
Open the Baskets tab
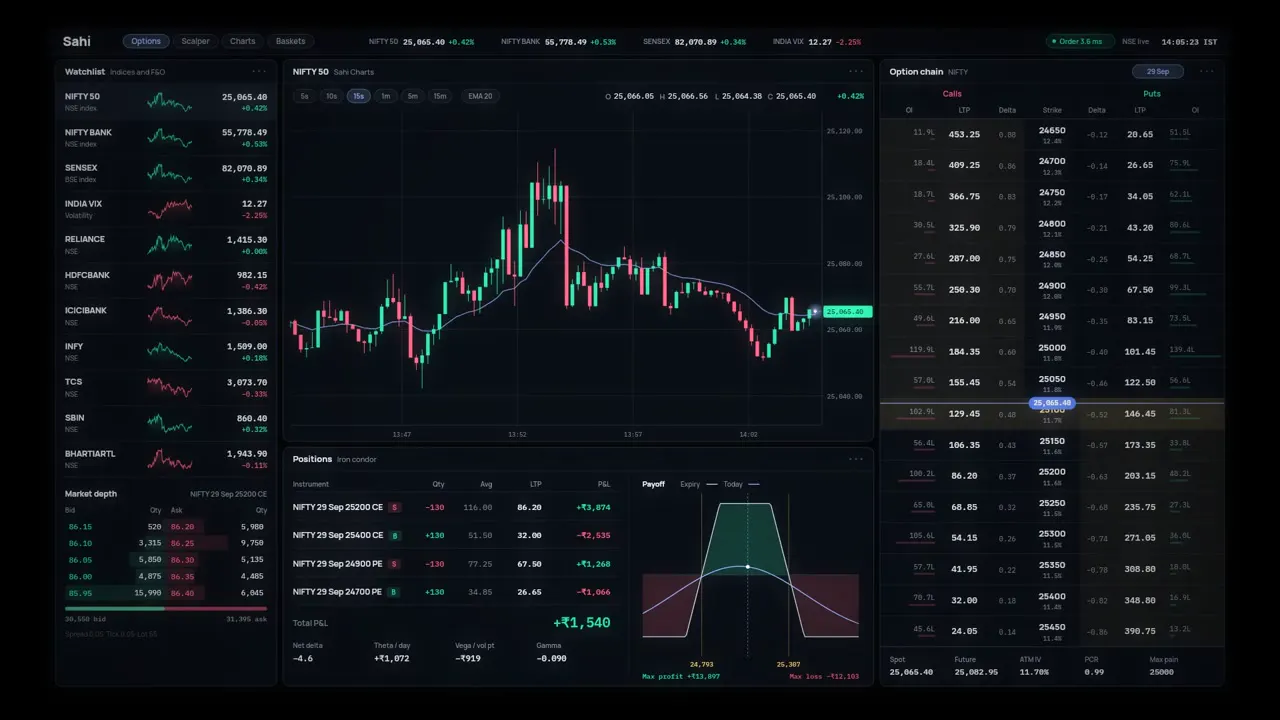coord(291,41)
